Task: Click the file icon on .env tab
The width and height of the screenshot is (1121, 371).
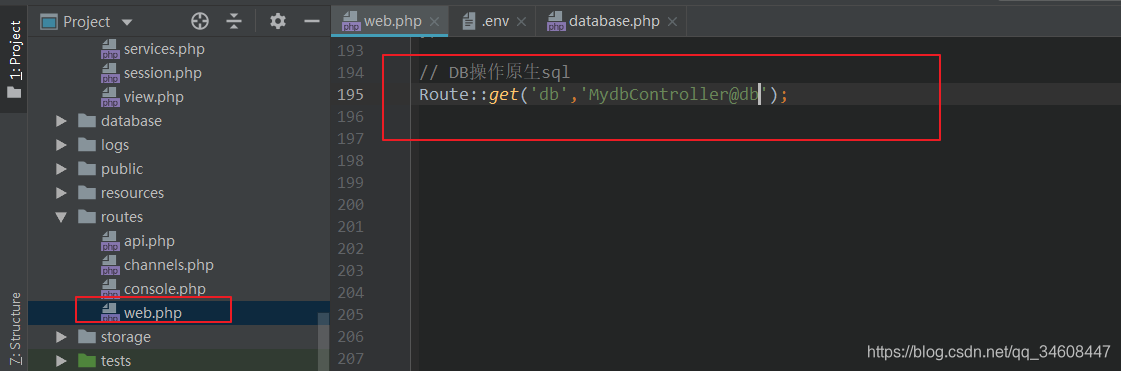Action: tap(469, 21)
